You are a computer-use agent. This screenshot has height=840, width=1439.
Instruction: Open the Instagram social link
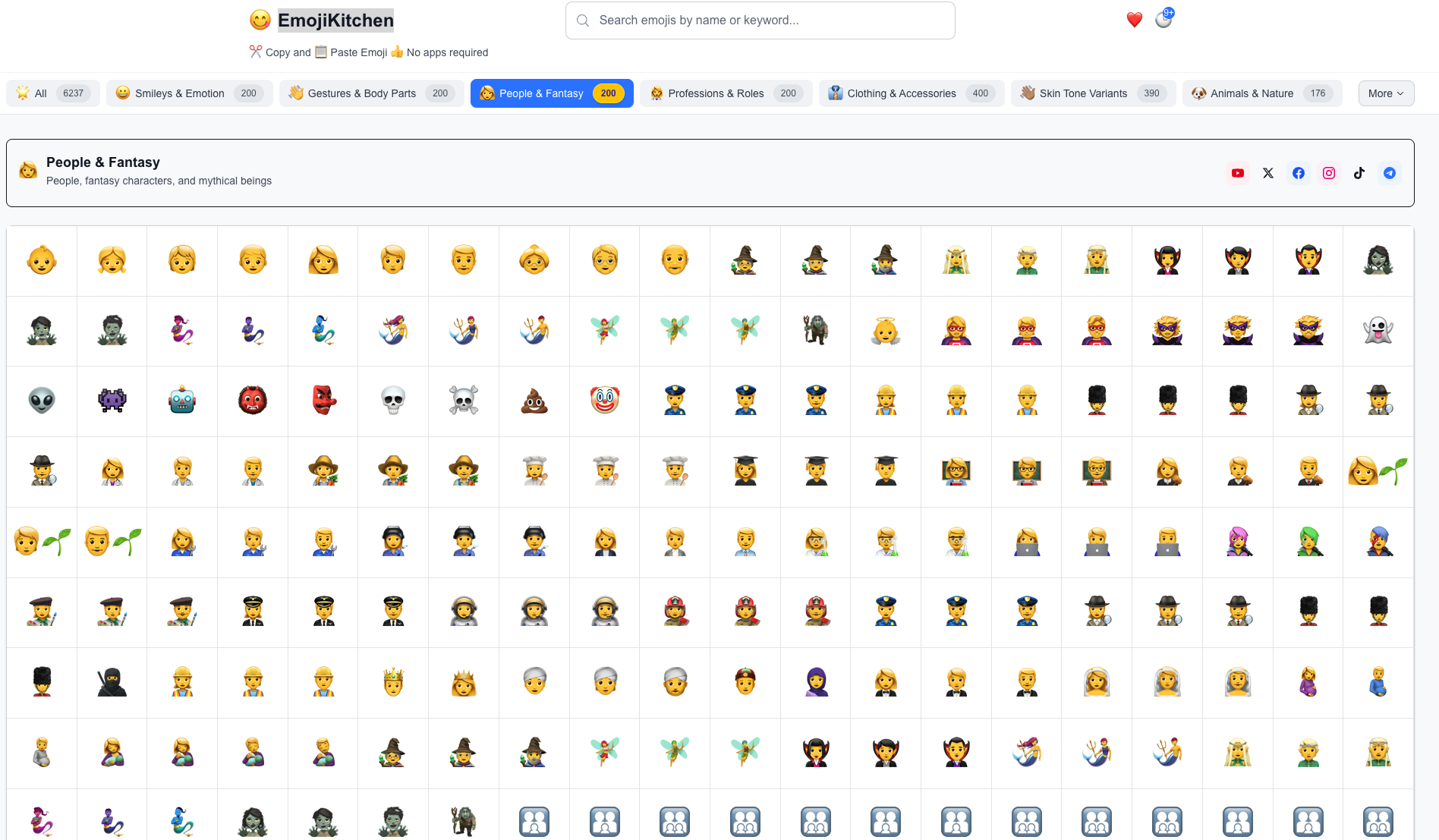coord(1329,173)
